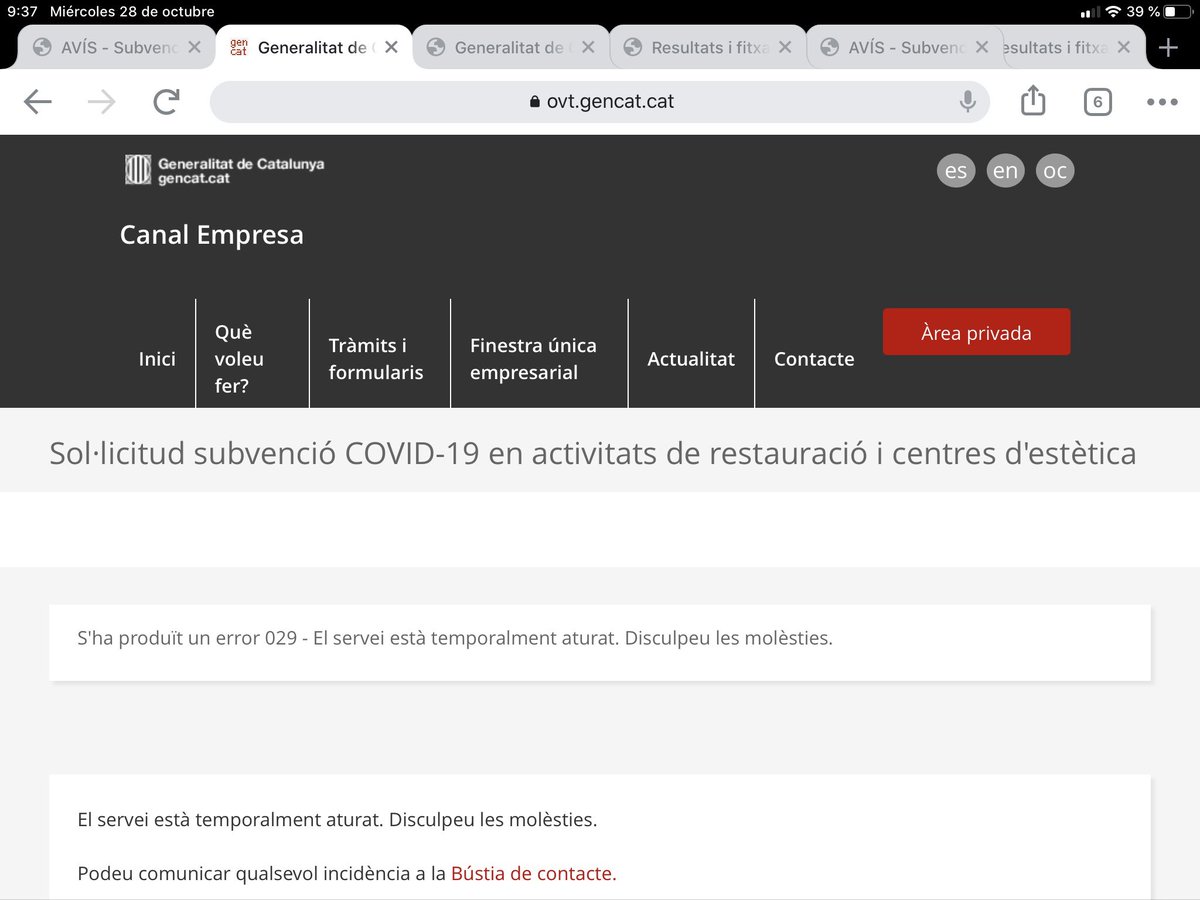Screen dimensions: 1200x900
Task: Close the active Generalitat de tab
Action: [x=391, y=47]
